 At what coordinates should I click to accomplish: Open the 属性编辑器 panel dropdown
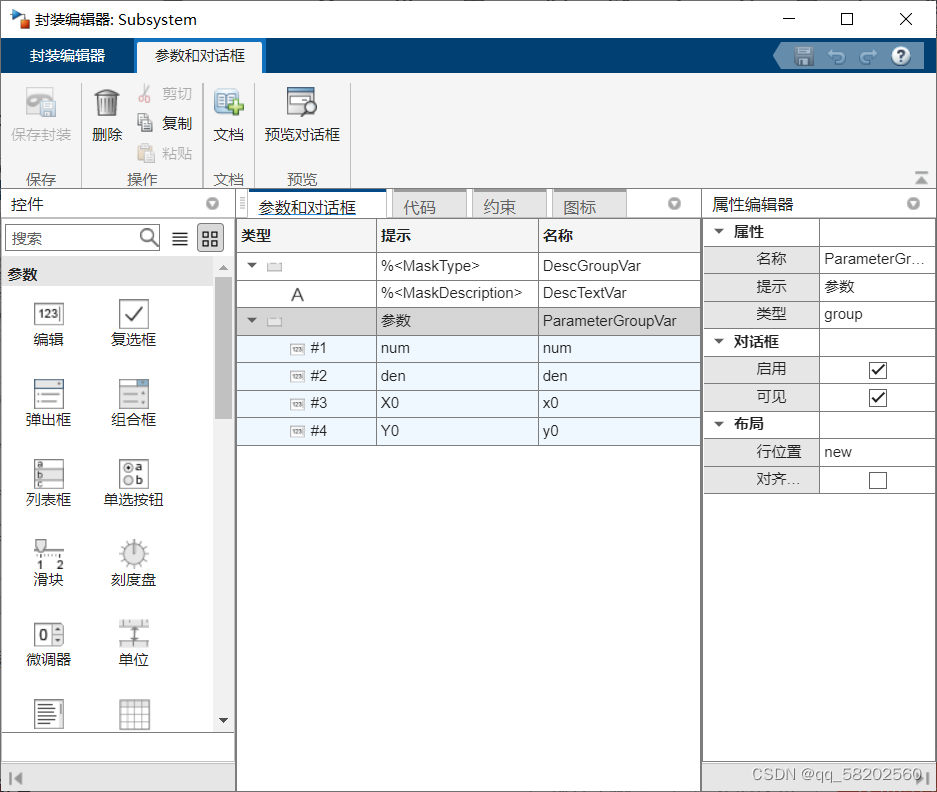pyautogui.click(x=913, y=204)
